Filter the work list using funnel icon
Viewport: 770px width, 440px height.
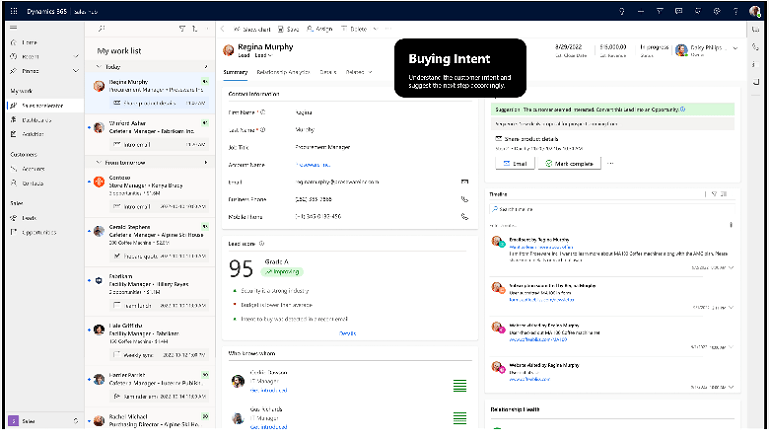(x=181, y=30)
